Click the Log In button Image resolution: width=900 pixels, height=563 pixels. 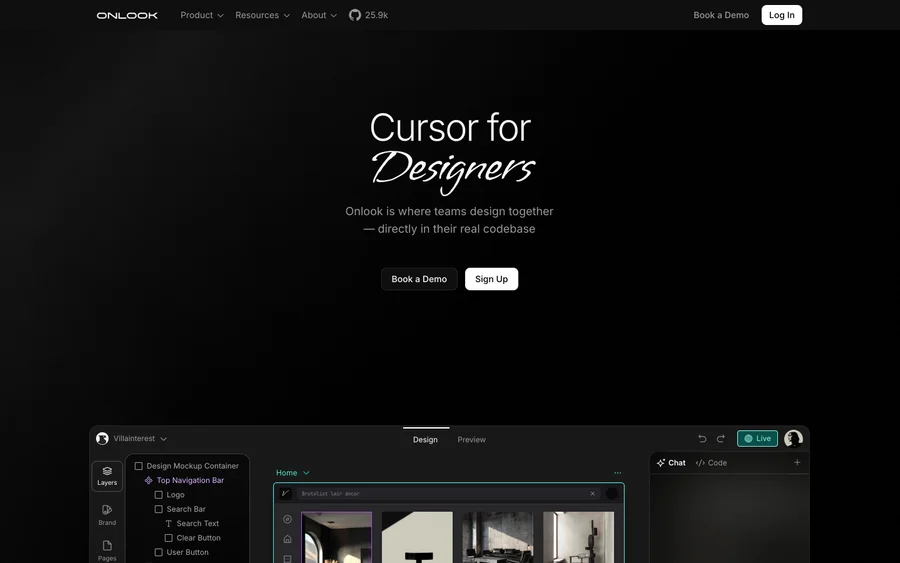coord(782,15)
